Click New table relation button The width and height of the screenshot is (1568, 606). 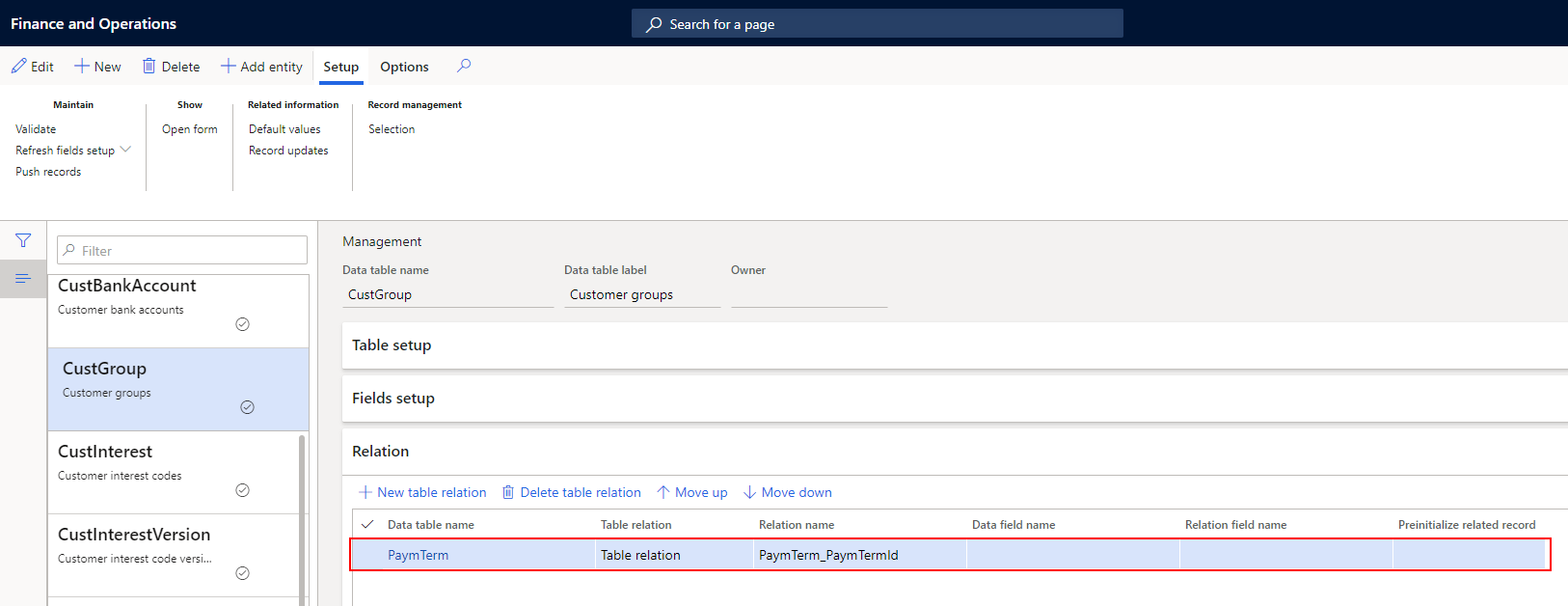(422, 492)
